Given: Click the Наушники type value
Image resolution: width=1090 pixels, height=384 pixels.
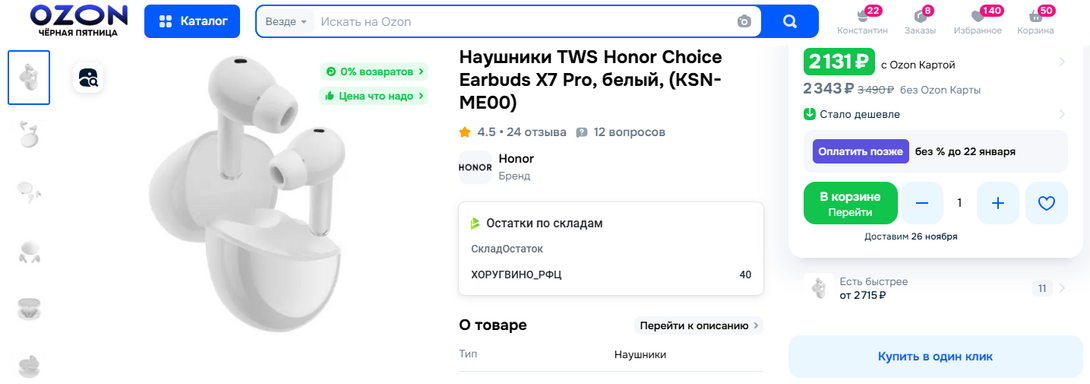Looking at the screenshot, I should pos(640,355).
